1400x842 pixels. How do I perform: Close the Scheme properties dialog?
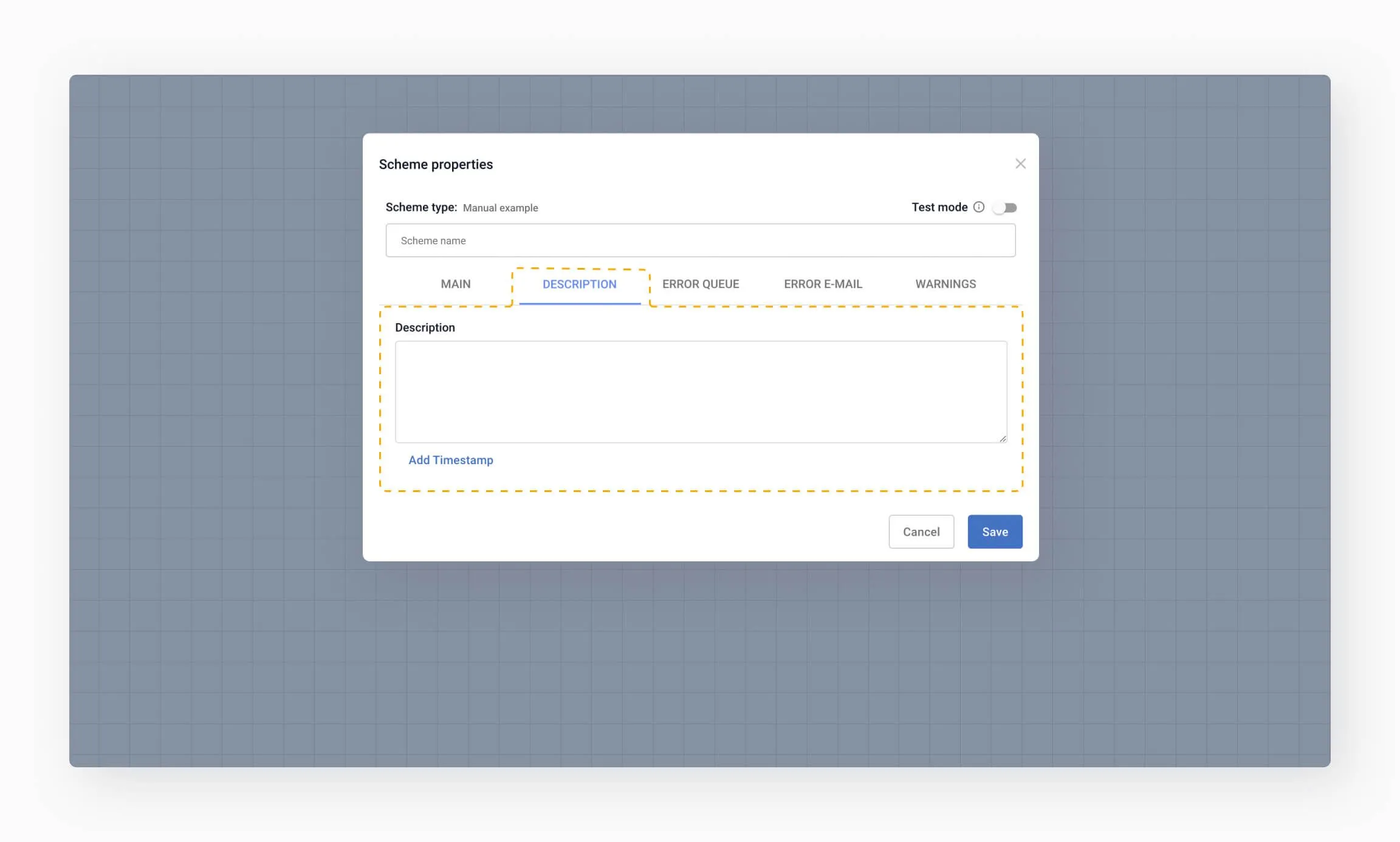1020,164
